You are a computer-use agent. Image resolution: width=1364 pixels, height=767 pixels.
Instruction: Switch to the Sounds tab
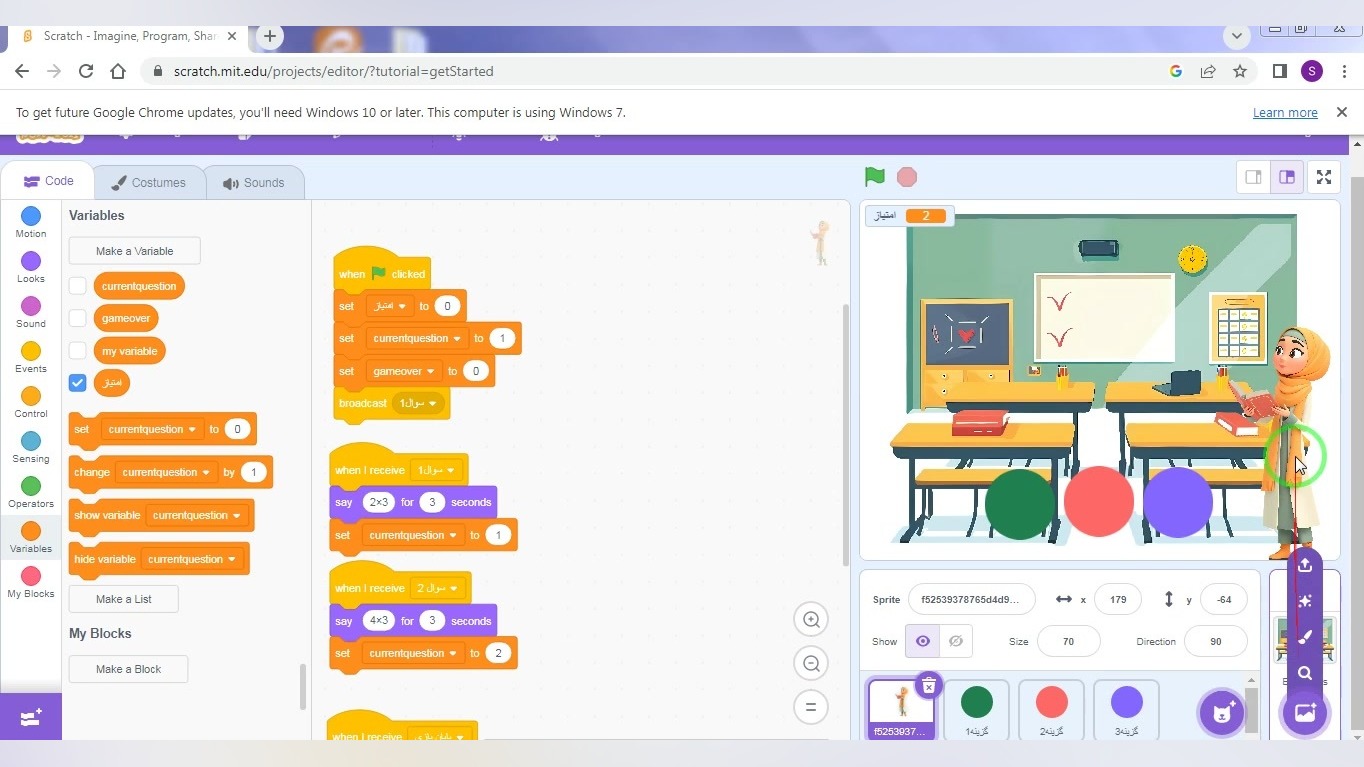click(254, 182)
